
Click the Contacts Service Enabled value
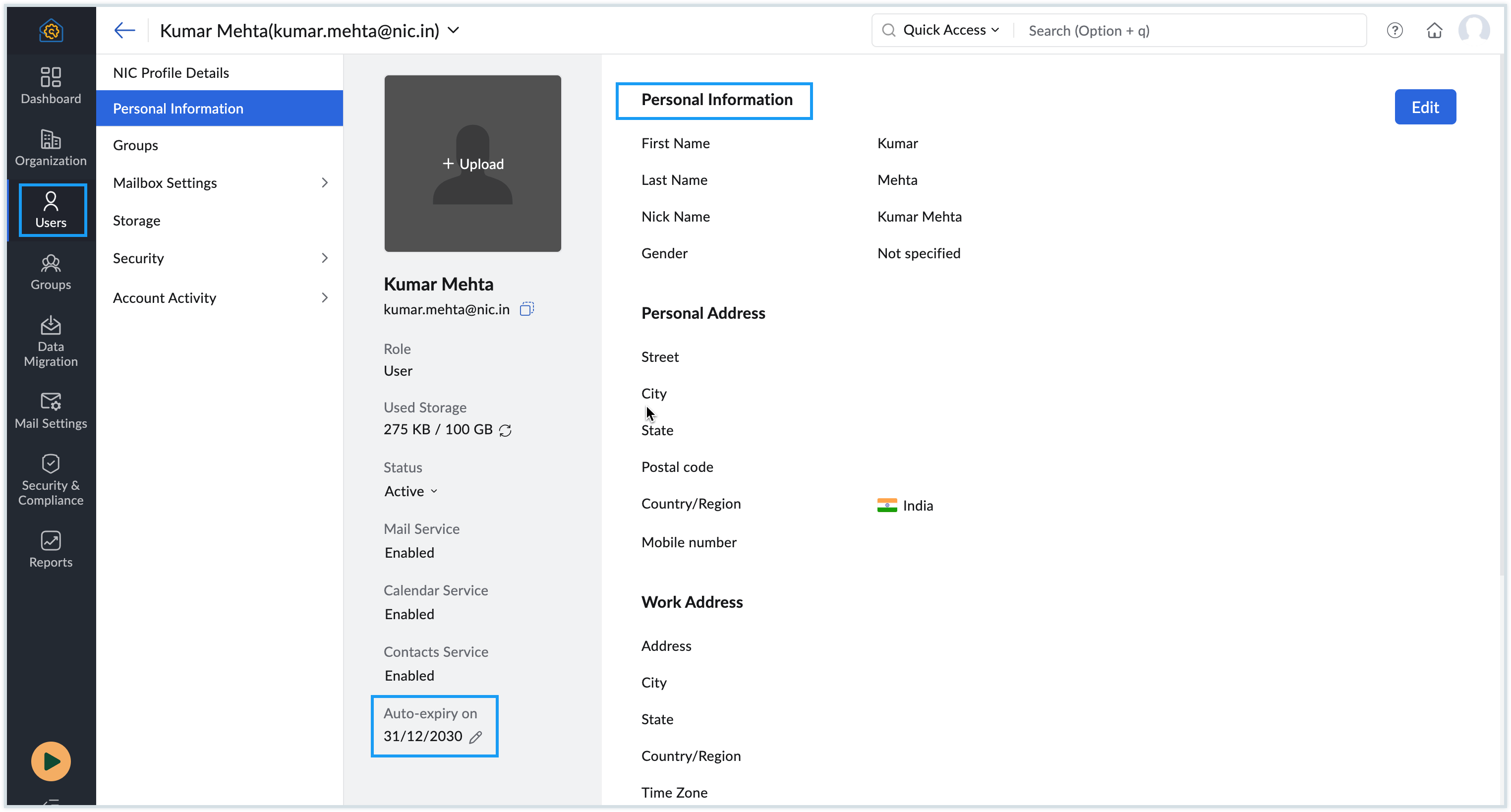[x=409, y=676]
